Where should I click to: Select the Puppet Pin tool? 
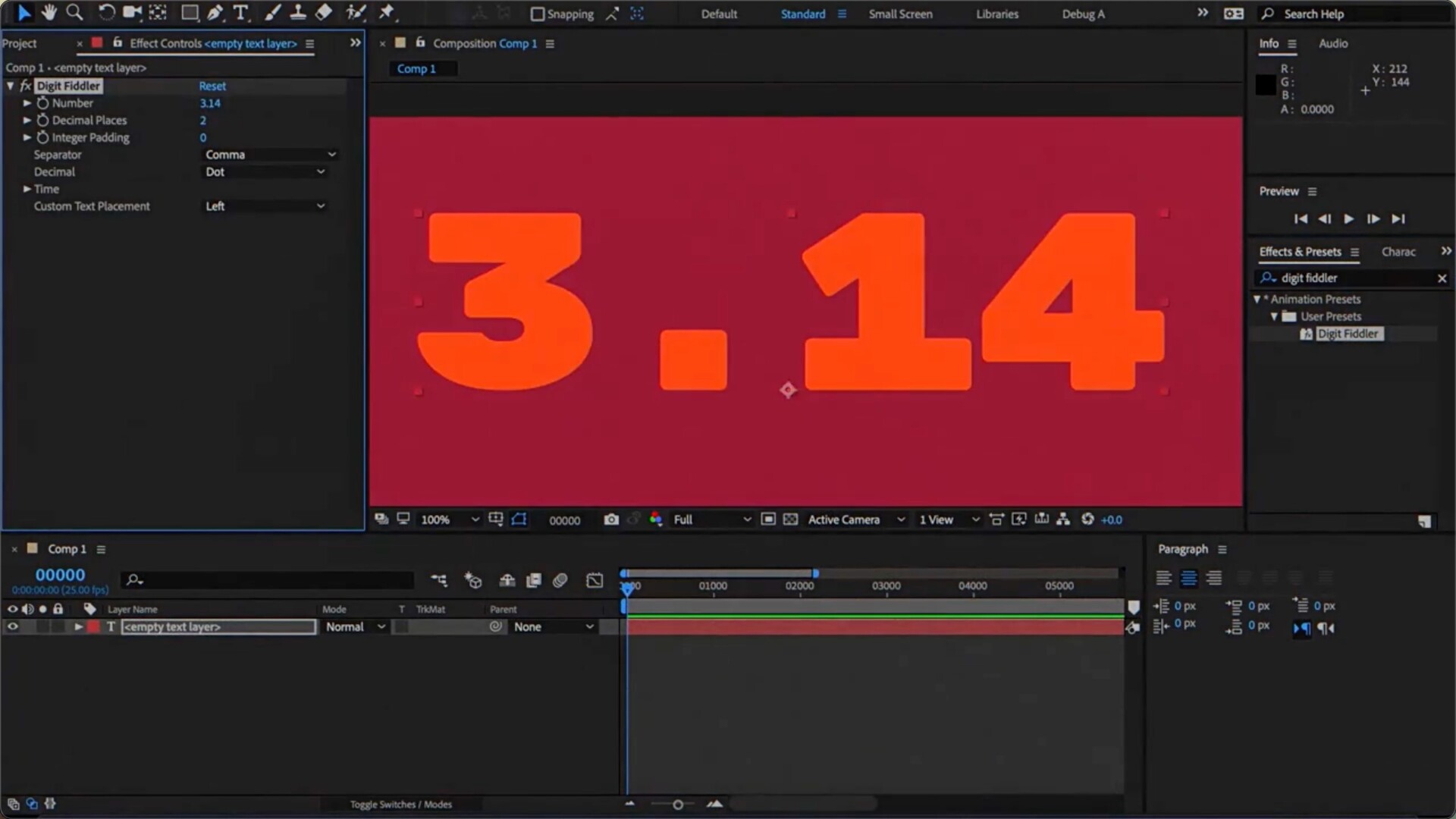coord(387,12)
